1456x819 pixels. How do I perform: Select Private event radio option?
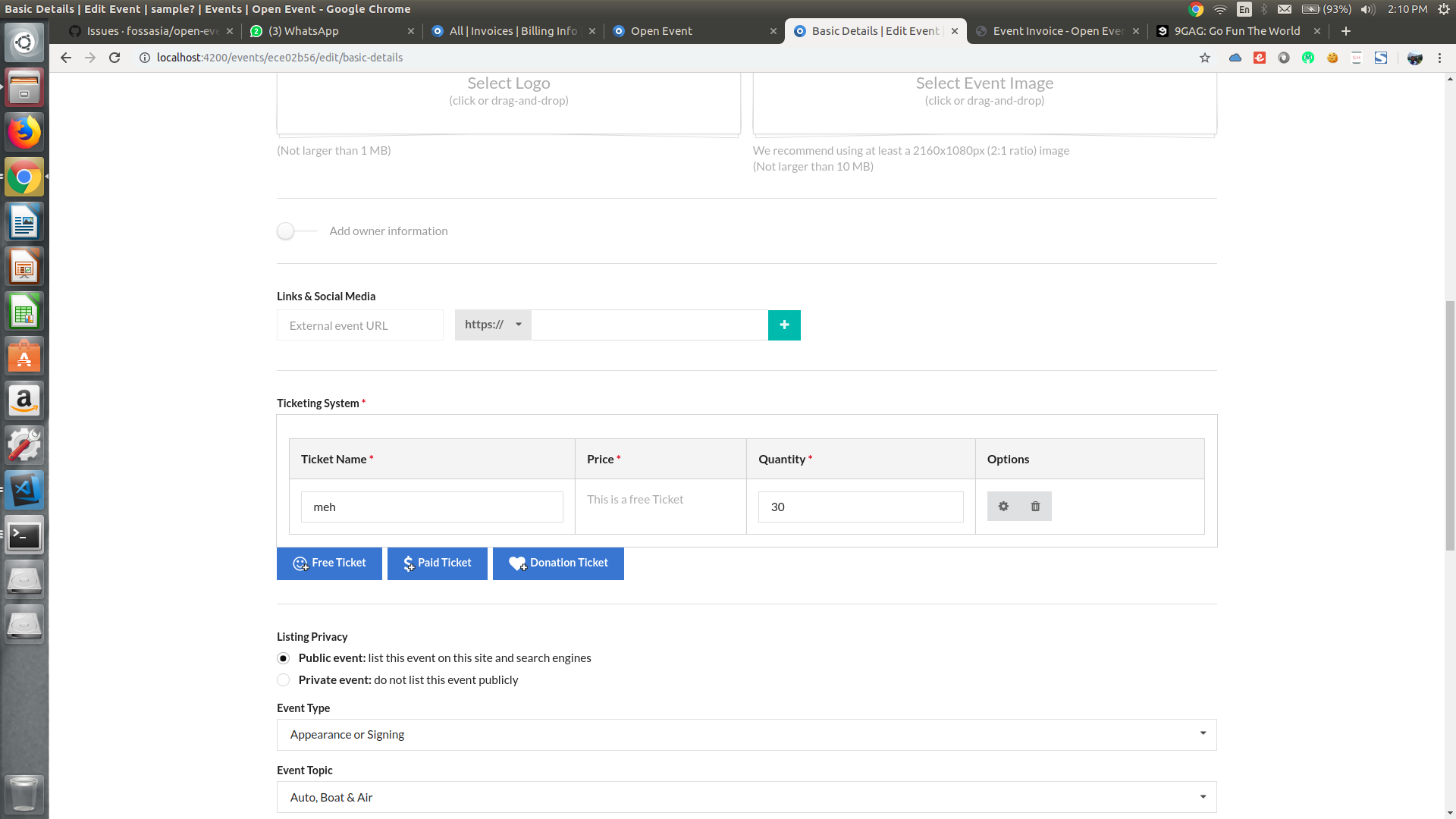click(x=284, y=680)
